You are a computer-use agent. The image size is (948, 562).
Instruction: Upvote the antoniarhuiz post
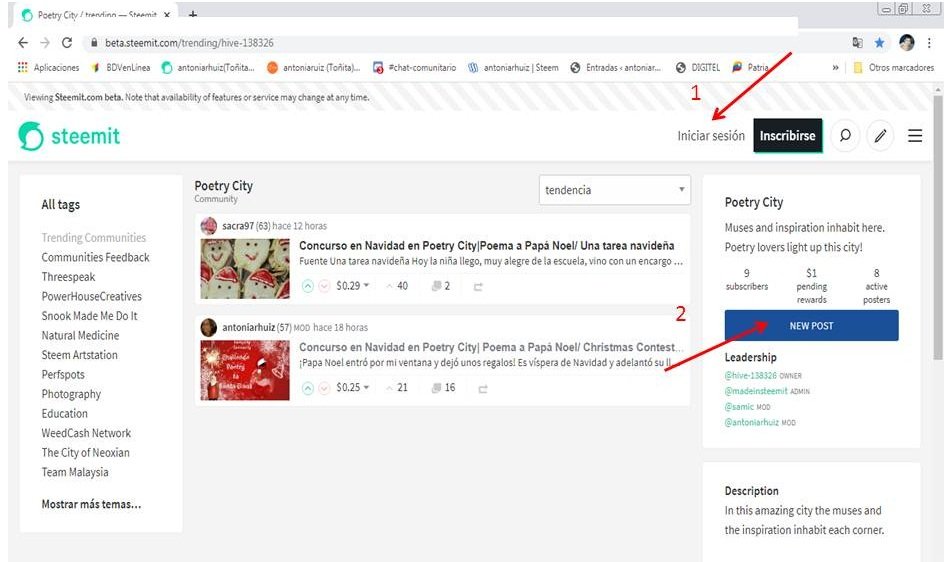coord(308,388)
